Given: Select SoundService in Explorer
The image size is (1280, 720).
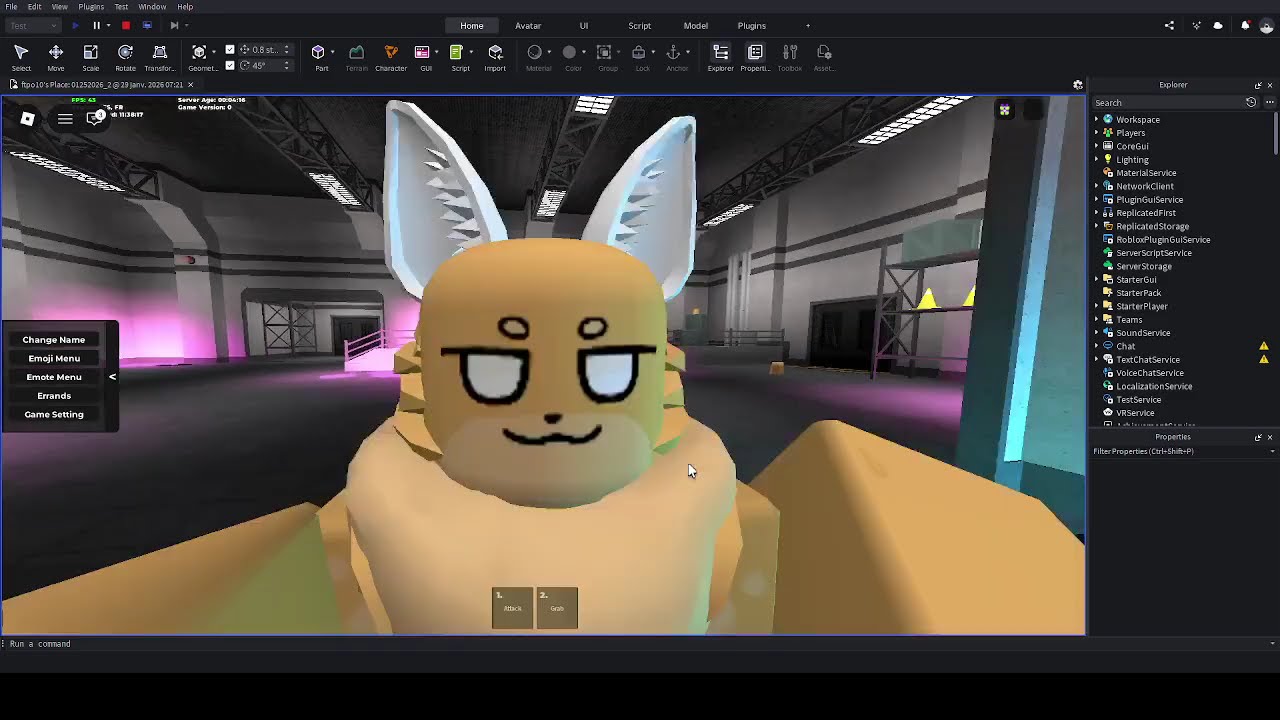Looking at the screenshot, I should pos(1143,333).
